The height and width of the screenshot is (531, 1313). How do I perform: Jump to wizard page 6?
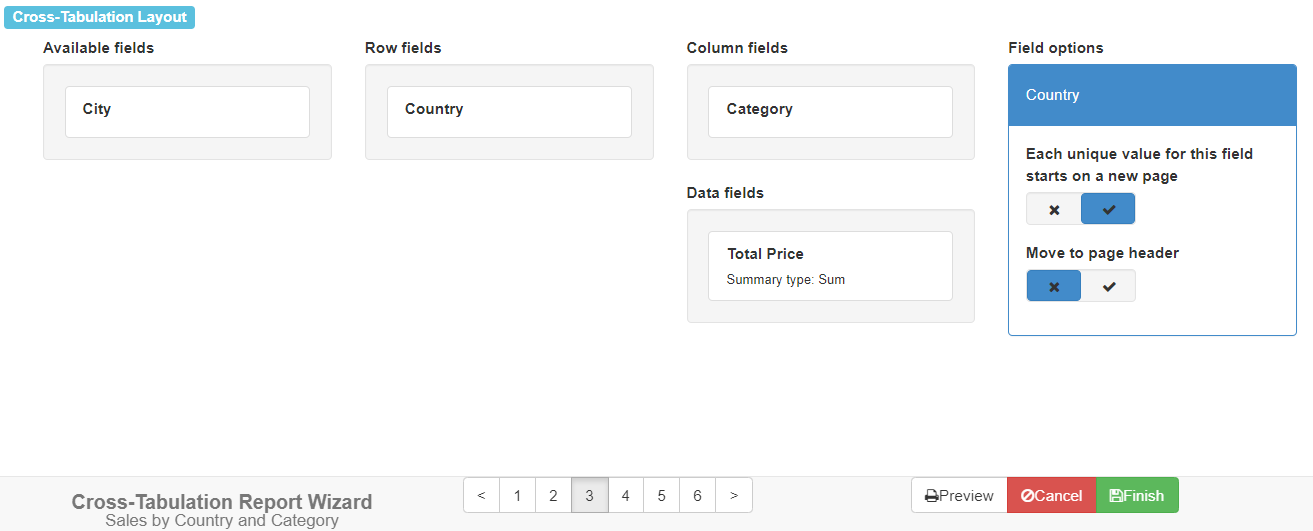[x=697, y=495]
